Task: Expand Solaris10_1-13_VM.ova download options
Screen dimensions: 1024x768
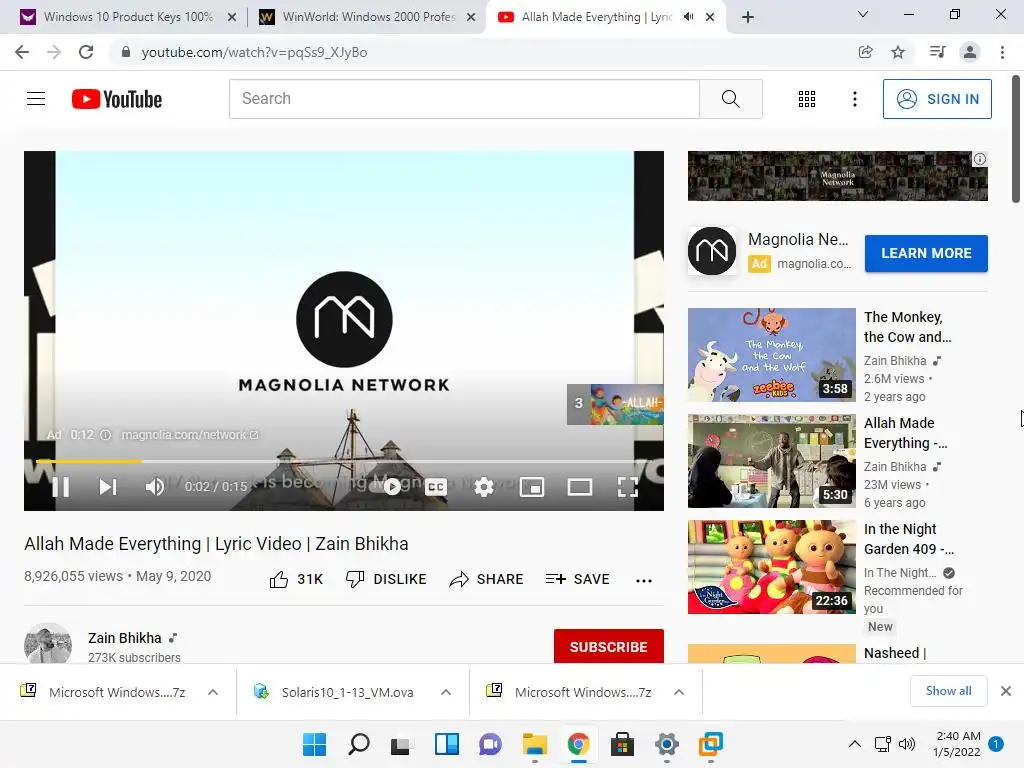Action: click(446, 692)
